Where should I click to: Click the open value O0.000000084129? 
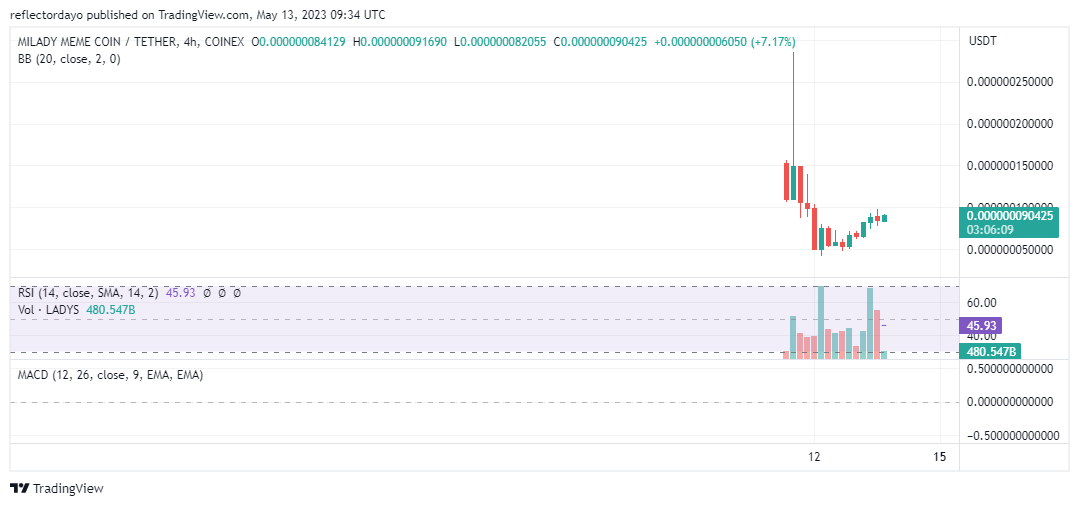point(298,42)
